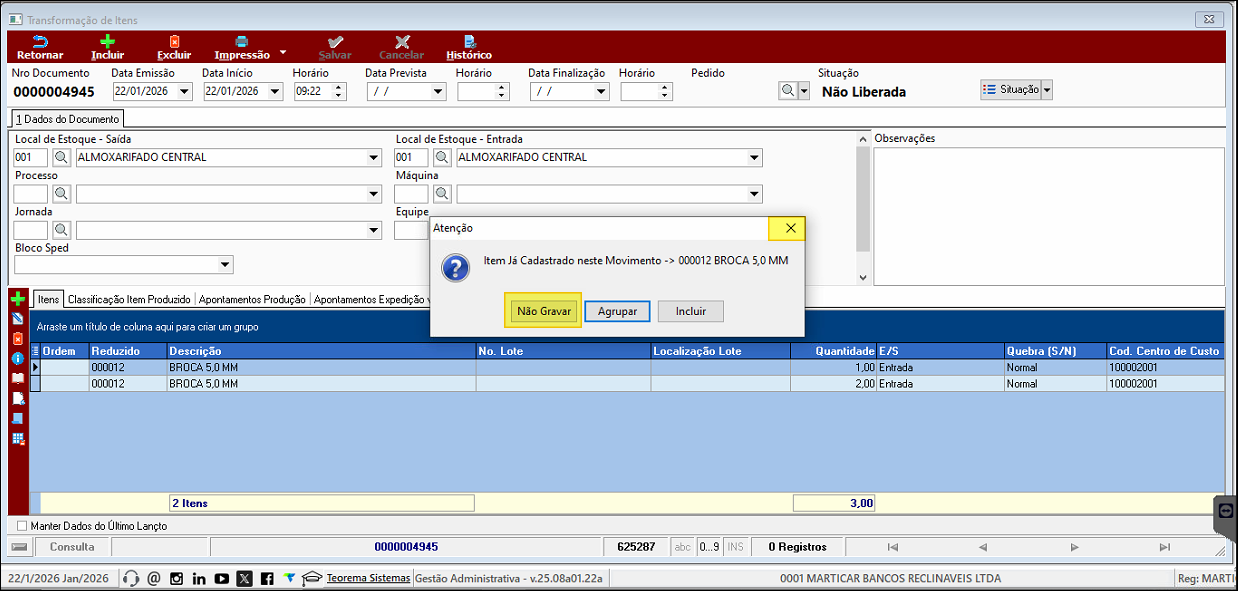
Task: Open the Instagram icon in status bar
Action: [176, 578]
